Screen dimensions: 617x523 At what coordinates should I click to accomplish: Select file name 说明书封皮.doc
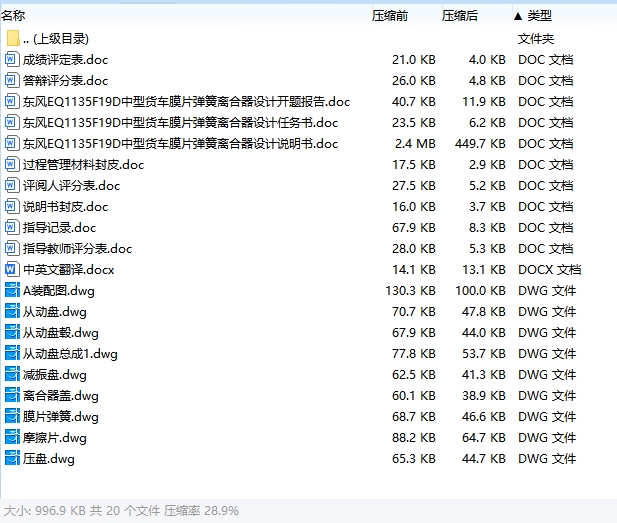[x=65, y=207]
